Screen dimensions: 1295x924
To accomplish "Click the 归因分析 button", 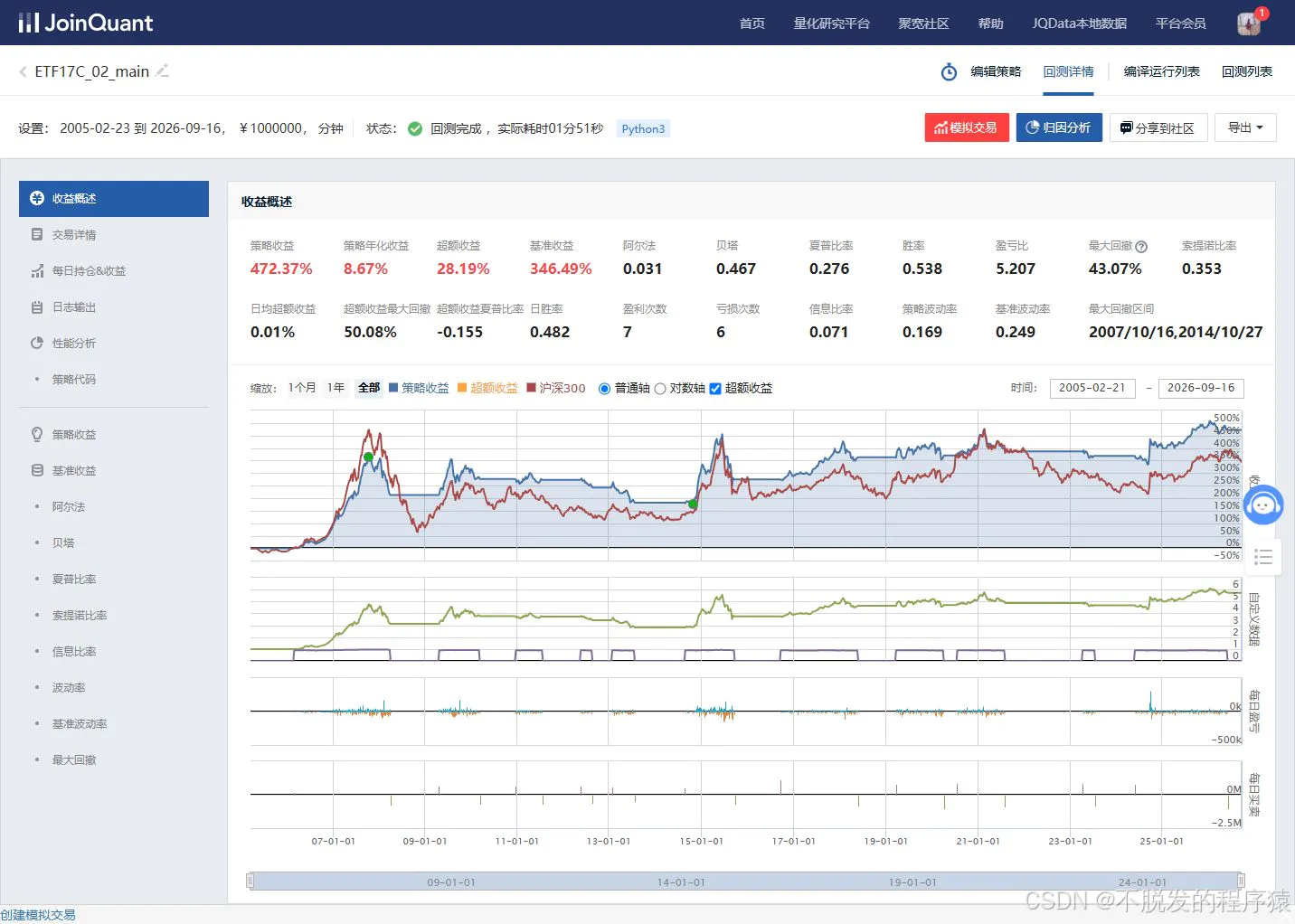I will click(1058, 127).
